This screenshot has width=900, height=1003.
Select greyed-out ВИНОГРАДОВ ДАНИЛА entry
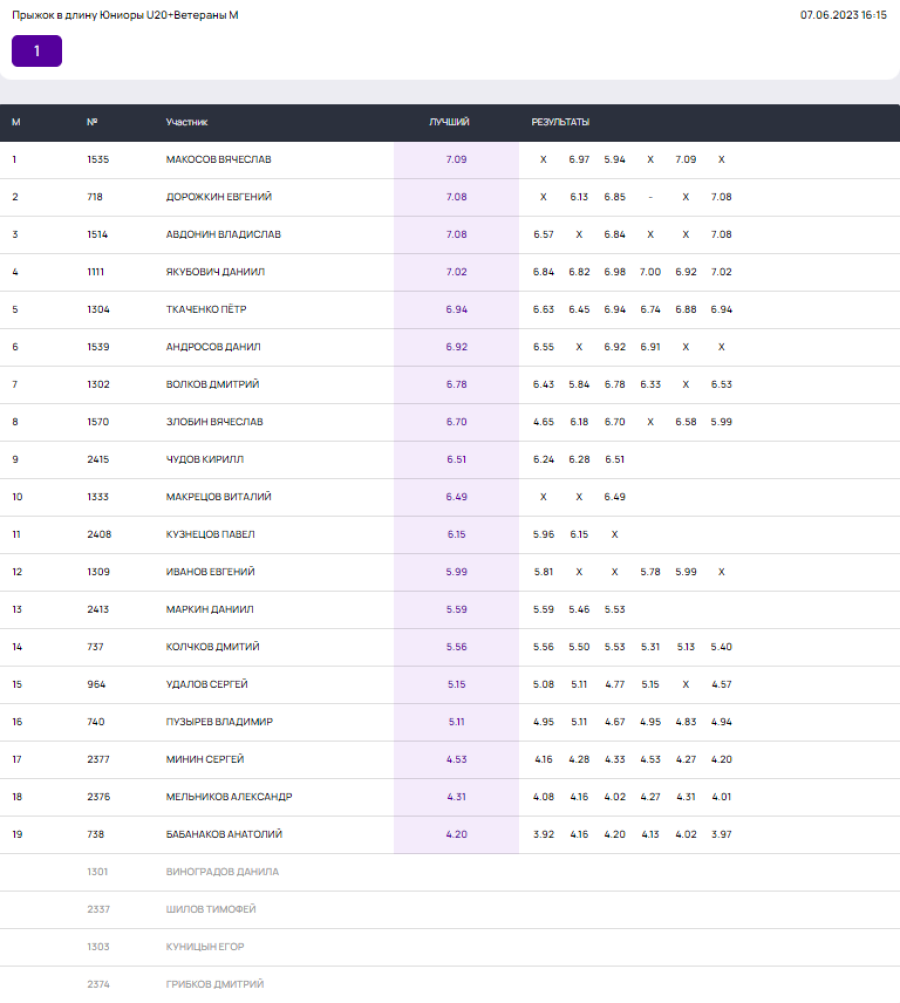(222, 872)
